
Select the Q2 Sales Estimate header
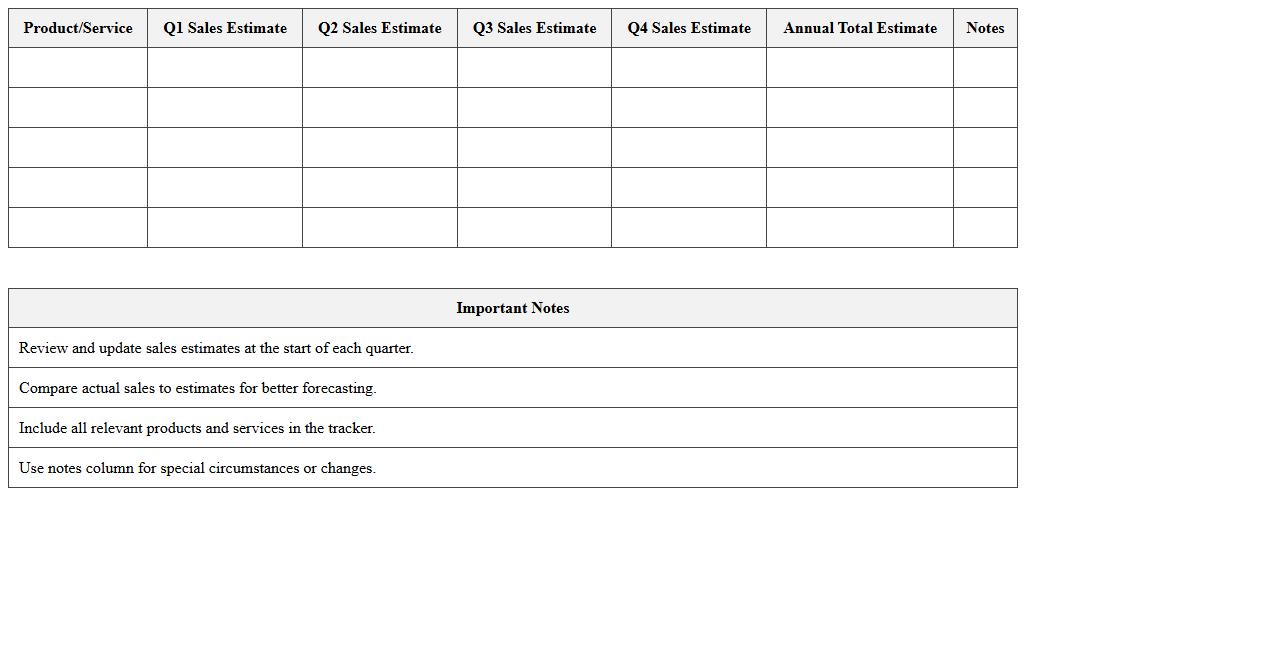point(380,28)
